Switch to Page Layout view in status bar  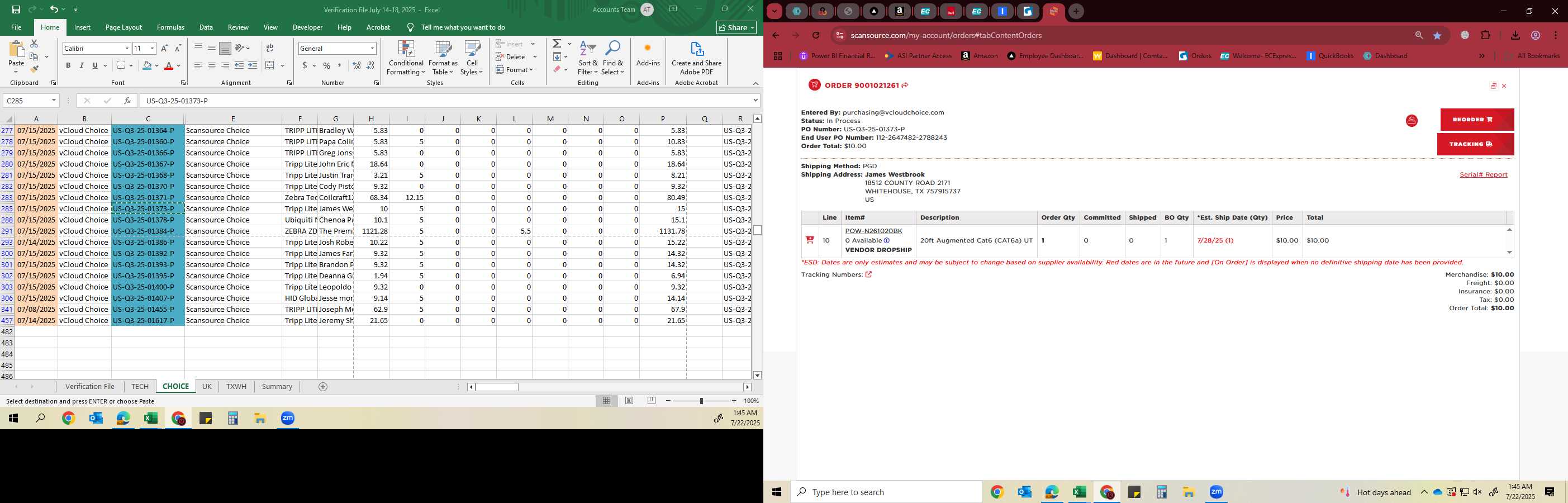[629, 401]
